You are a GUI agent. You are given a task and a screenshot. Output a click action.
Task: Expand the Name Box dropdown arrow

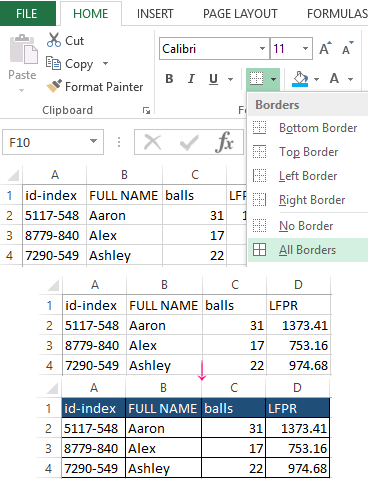pos(94,141)
